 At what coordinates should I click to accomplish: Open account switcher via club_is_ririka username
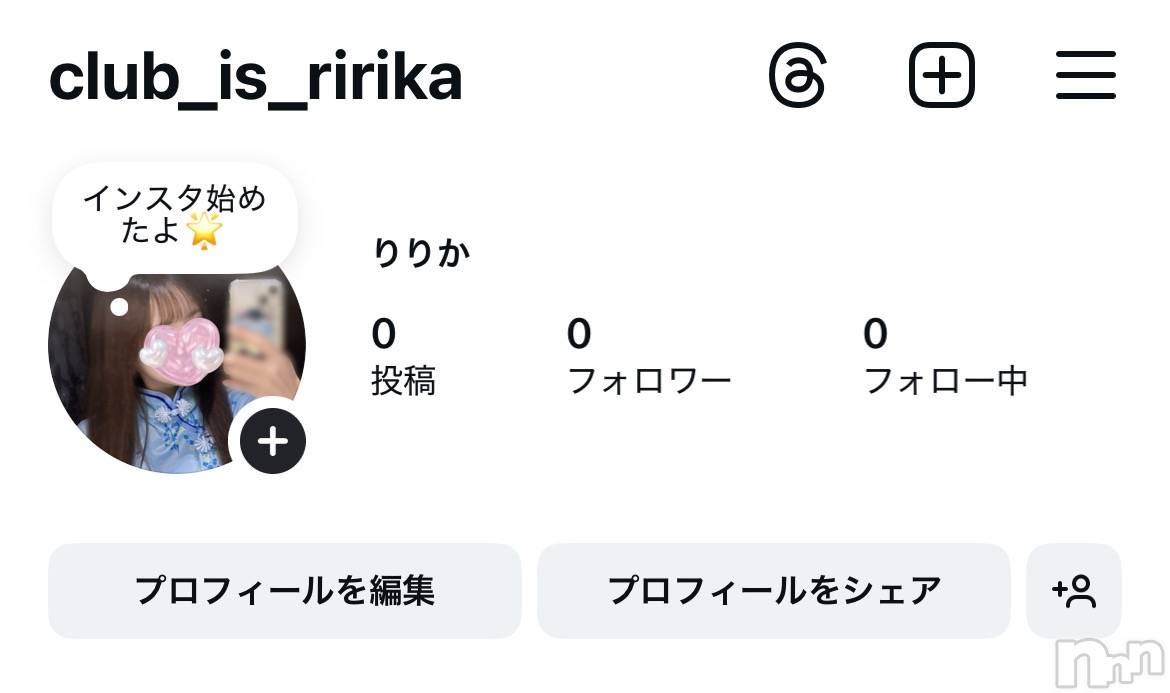click(255, 78)
